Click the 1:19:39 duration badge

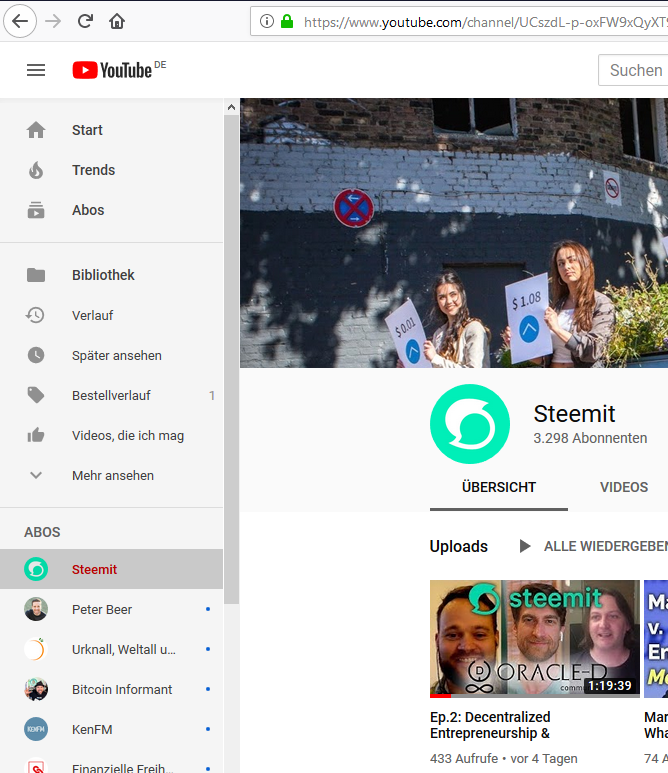(610, 686)
